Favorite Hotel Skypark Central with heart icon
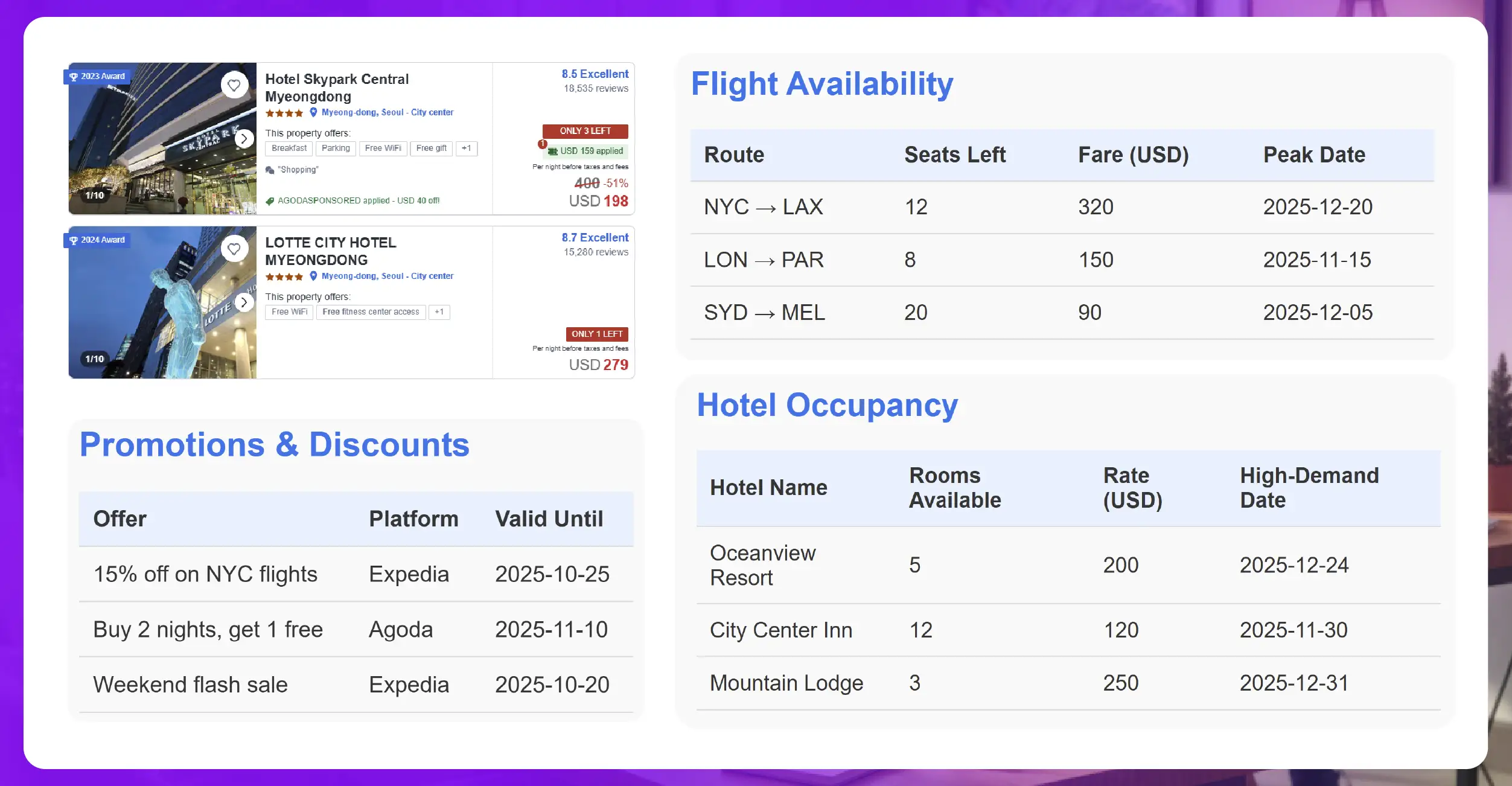Viewport: 1512px width, 786px height. [234, 85]
